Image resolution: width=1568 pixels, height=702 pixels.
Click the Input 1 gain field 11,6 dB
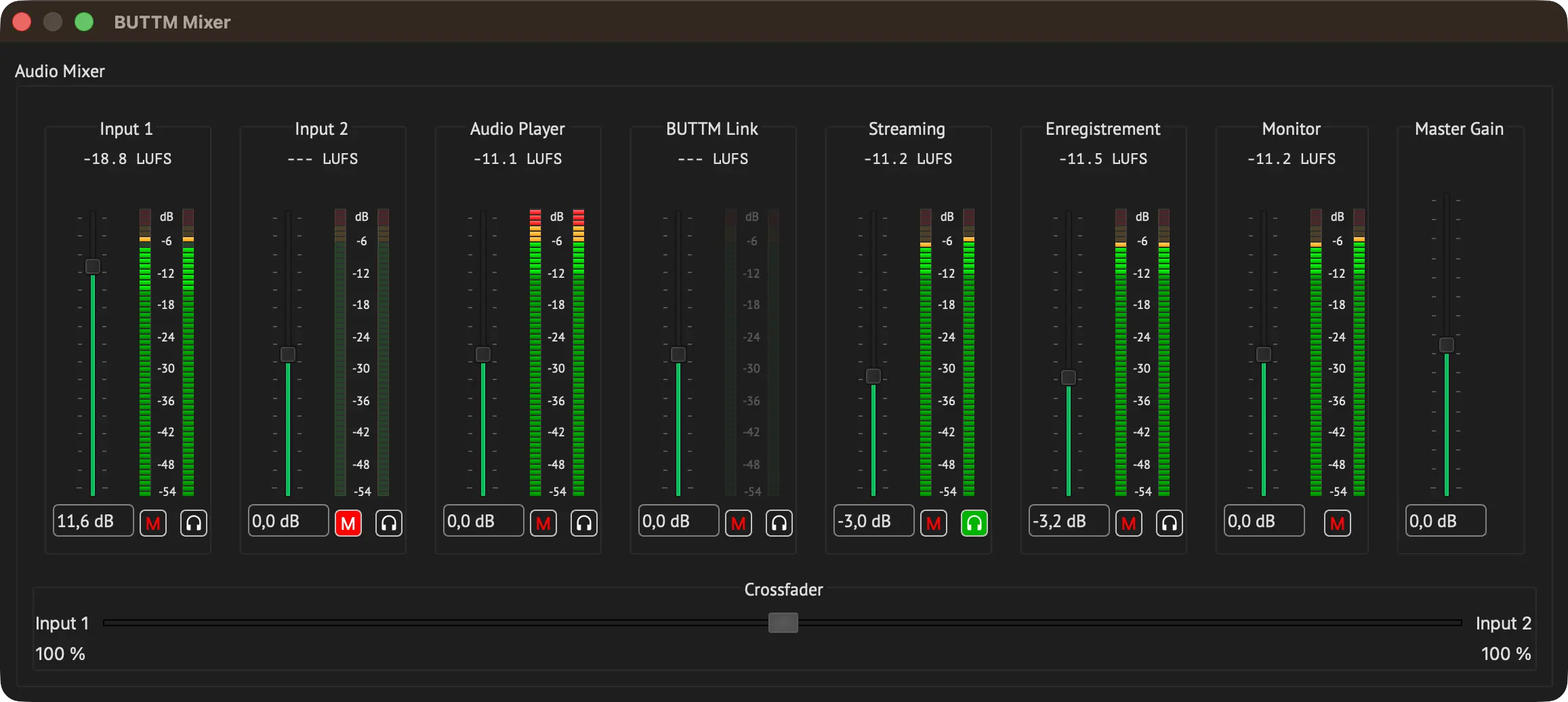pos(94,520)
